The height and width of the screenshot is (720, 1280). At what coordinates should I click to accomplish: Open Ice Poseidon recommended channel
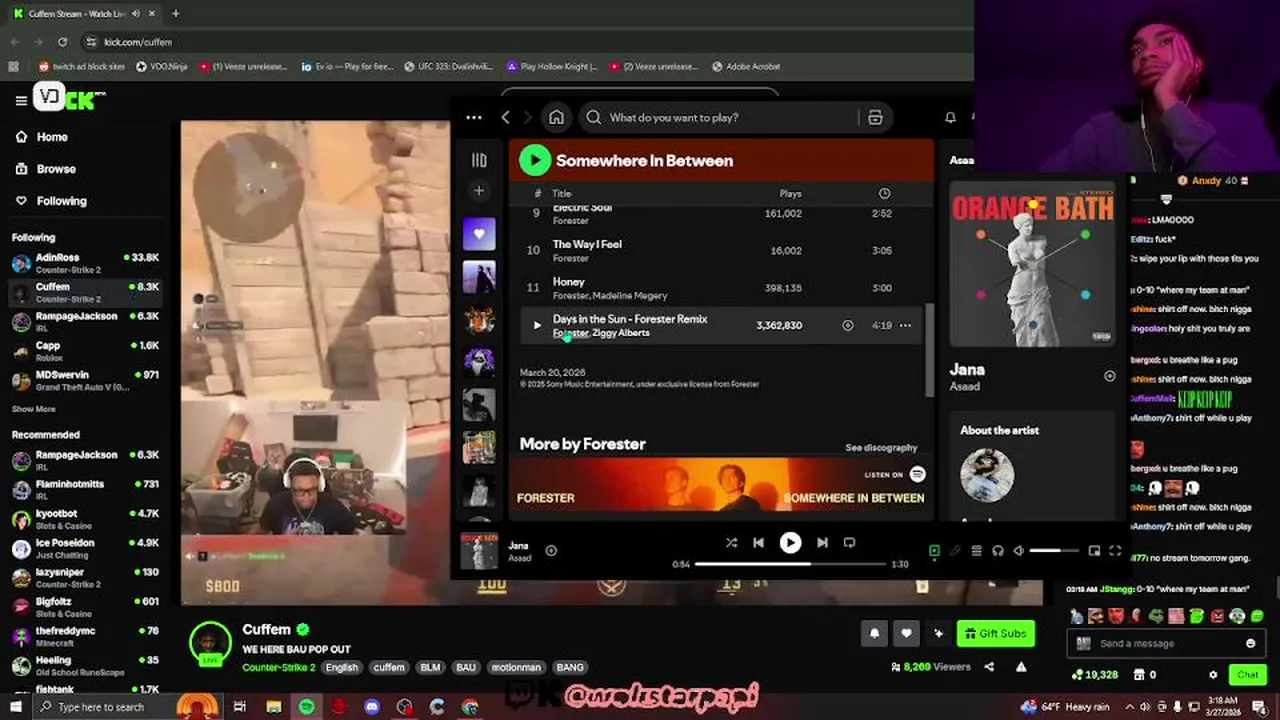point(85,548)
